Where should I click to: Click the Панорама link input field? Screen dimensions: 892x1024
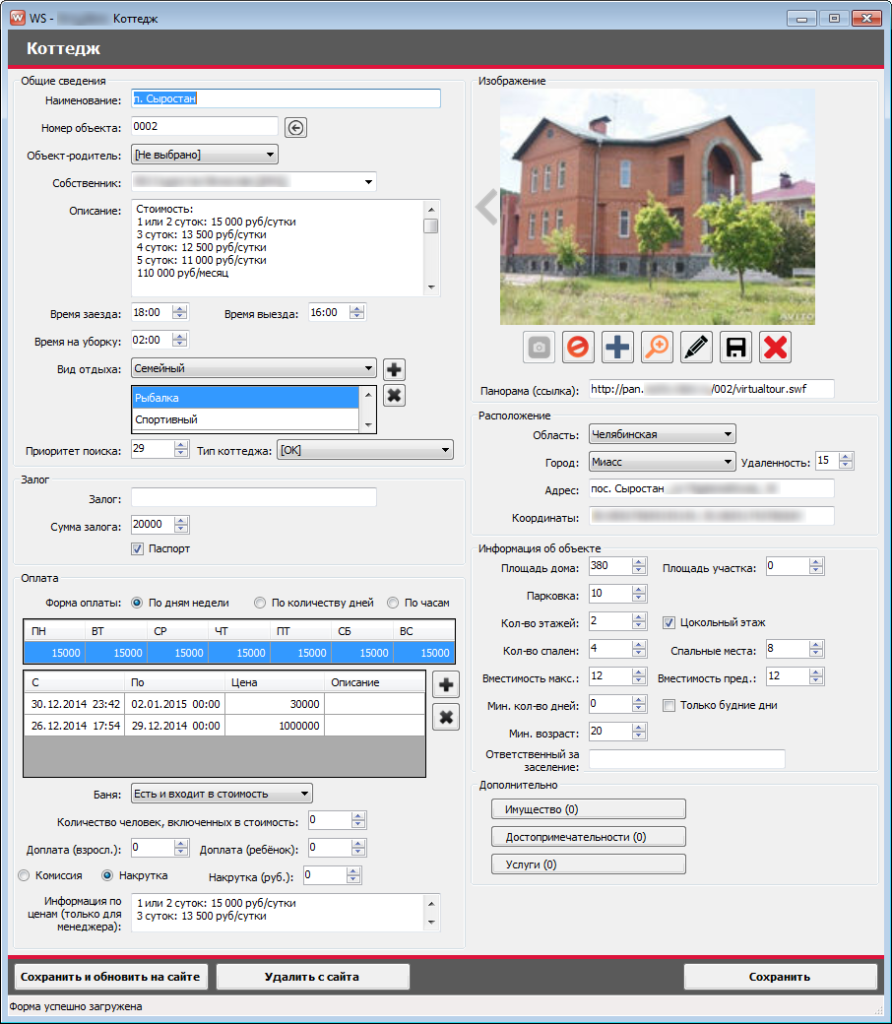coord(711,389)
